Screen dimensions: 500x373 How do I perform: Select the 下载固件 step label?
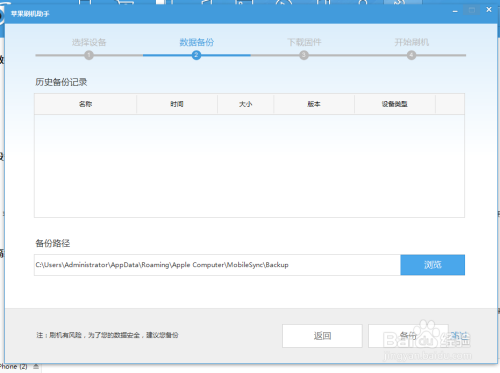click(304, 42)
